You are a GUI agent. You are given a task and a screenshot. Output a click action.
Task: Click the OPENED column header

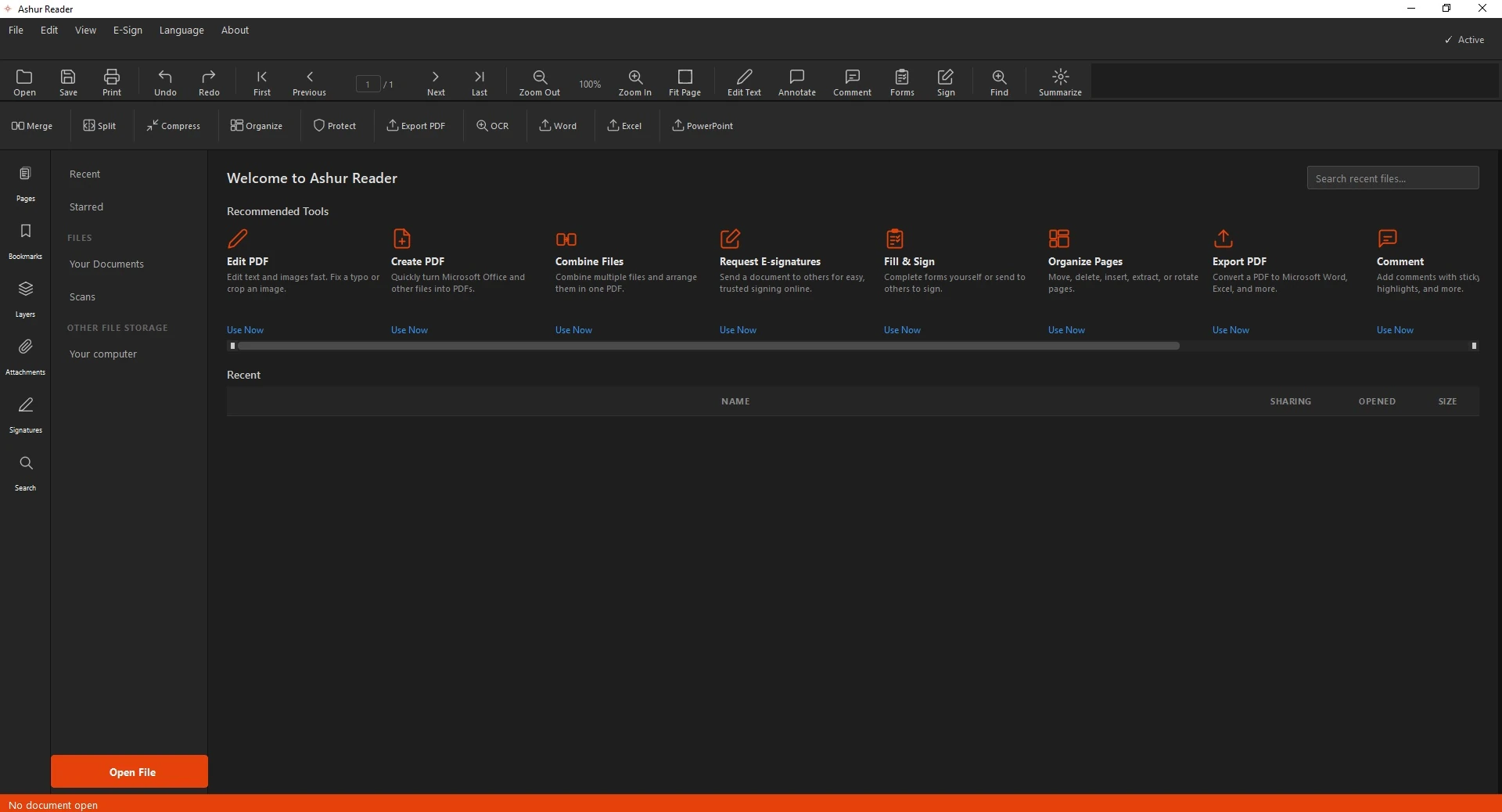click(x=1377, y=401)
